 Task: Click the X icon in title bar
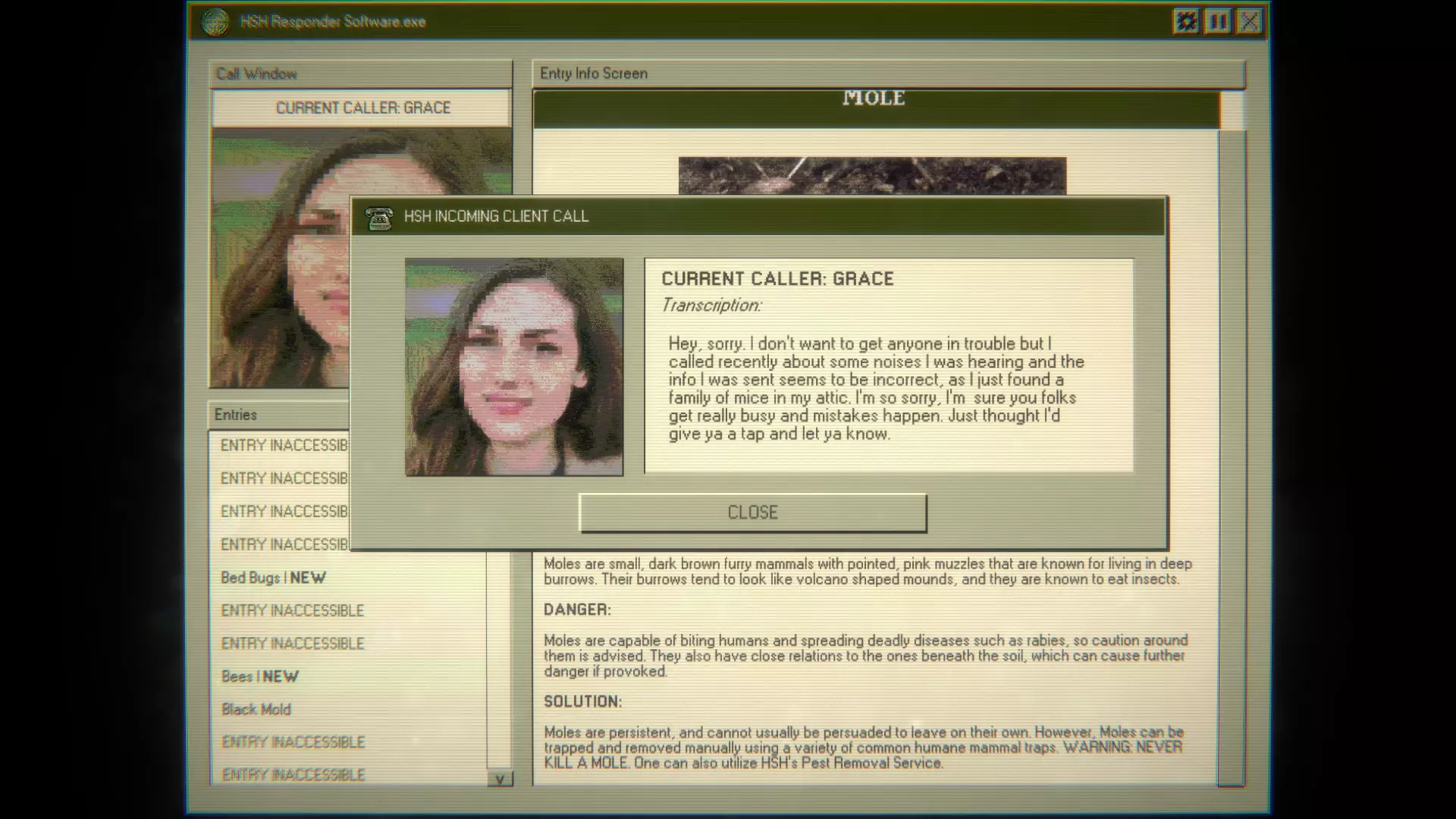(1249, 21)
